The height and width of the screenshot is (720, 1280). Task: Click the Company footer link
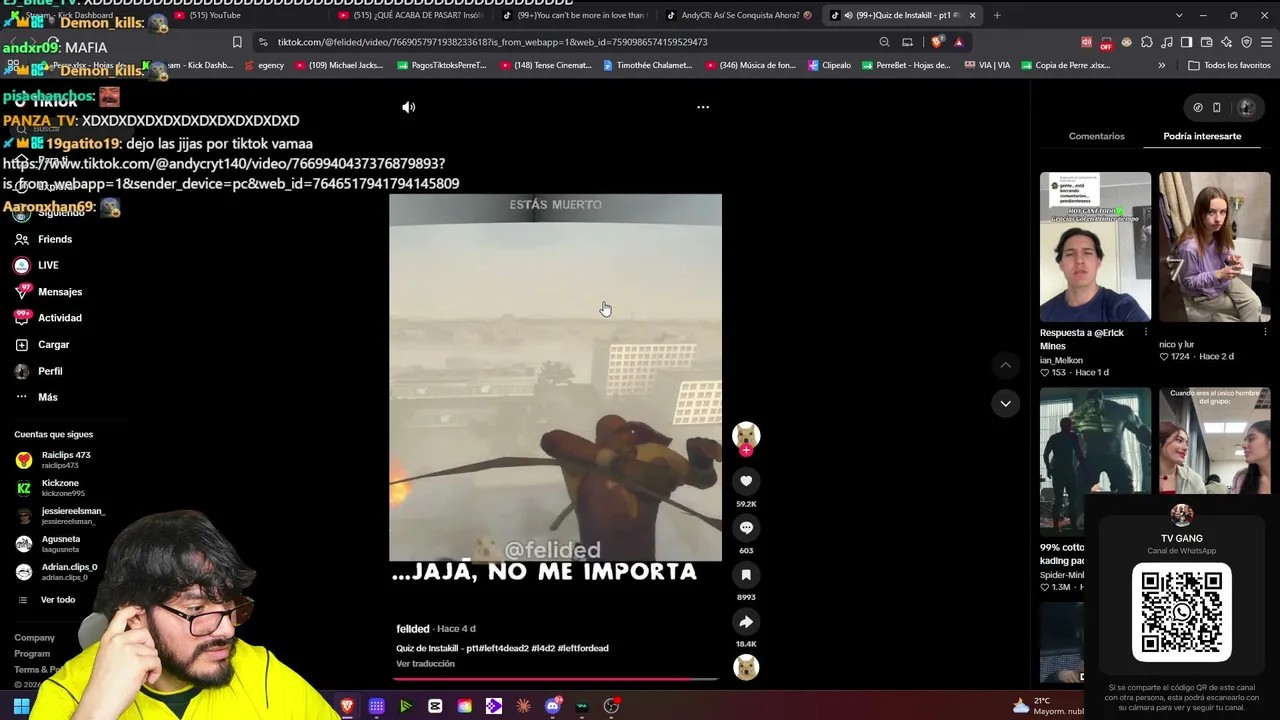point(34,638)
